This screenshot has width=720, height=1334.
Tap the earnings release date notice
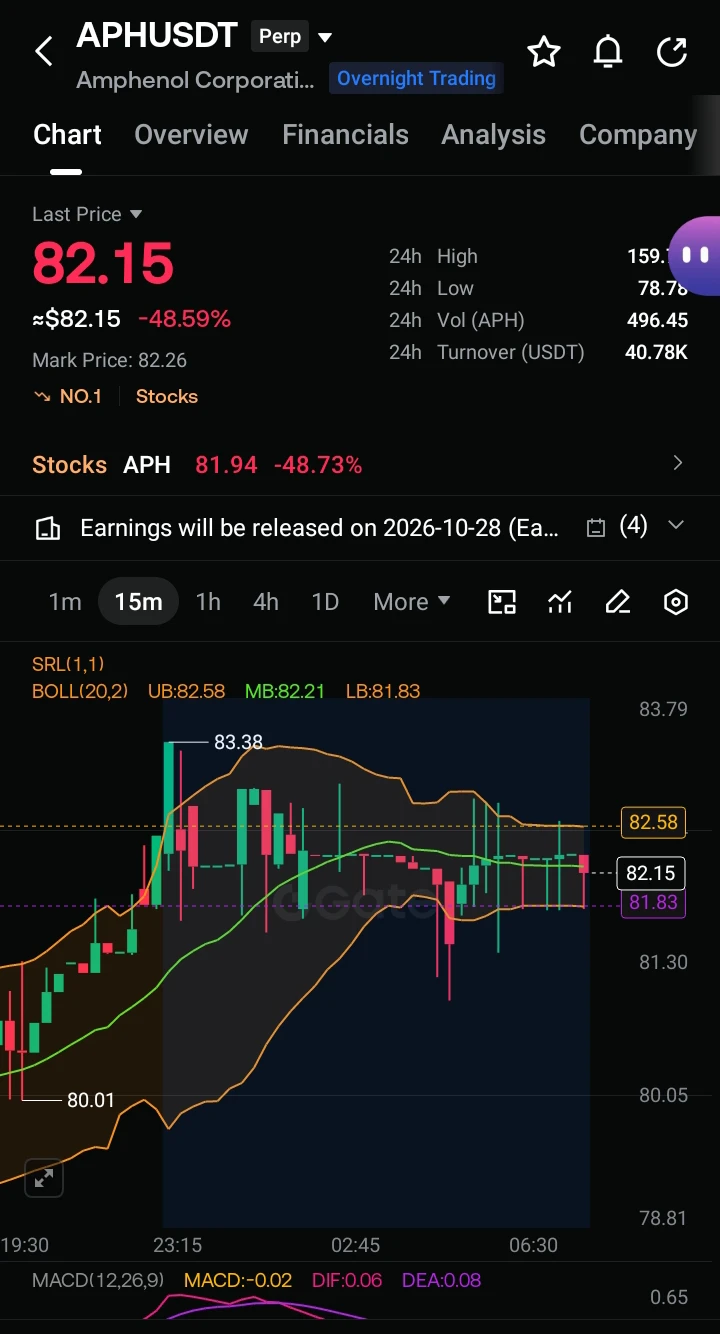319,528
